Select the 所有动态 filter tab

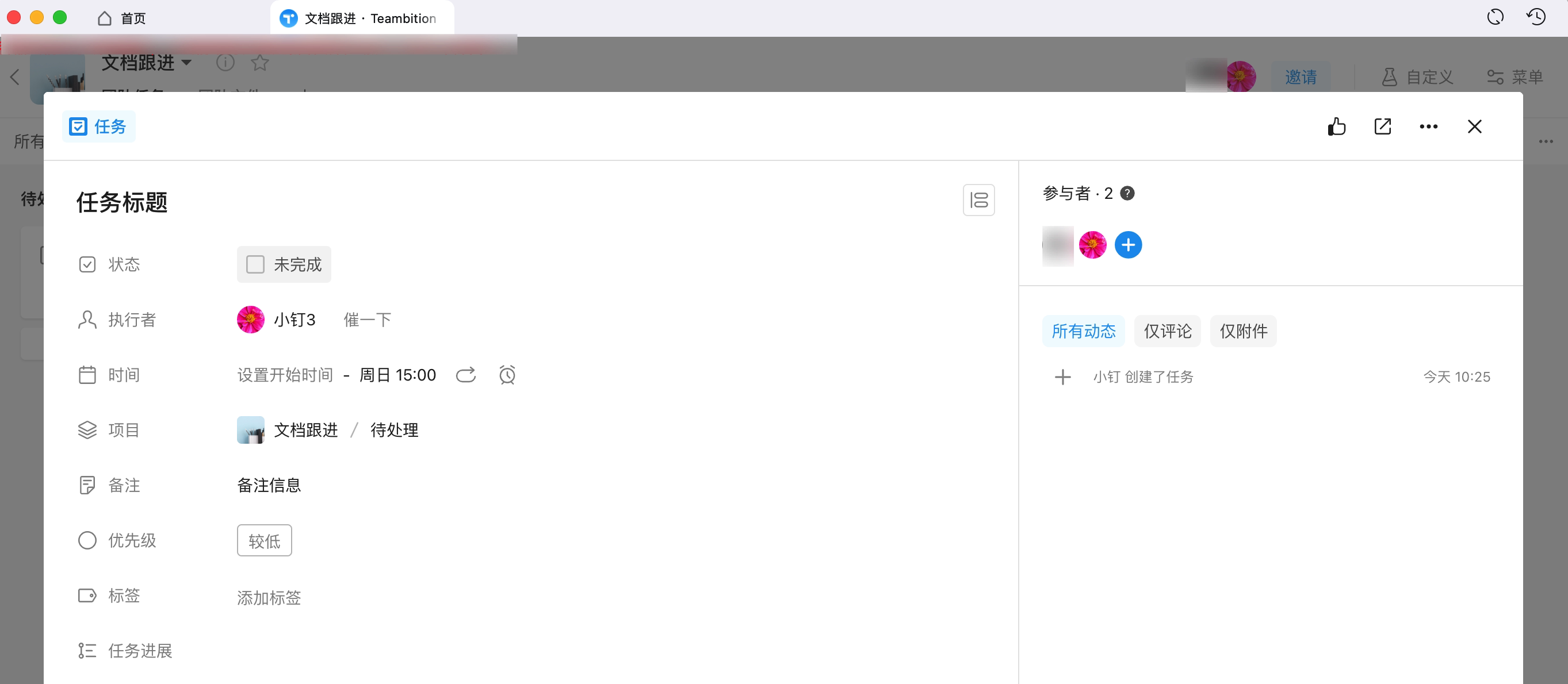click(x=1084, y=331)
